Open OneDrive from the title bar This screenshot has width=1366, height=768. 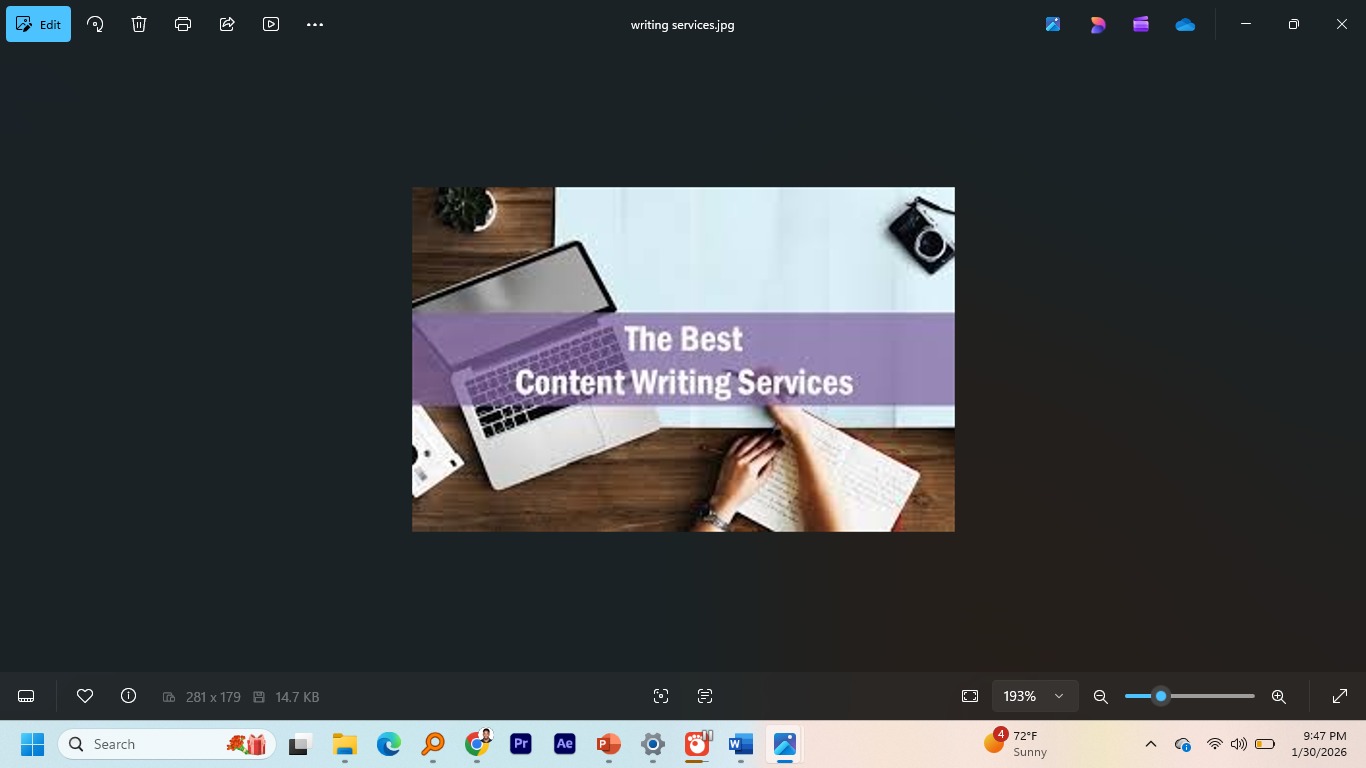(x=1185, y=24)
